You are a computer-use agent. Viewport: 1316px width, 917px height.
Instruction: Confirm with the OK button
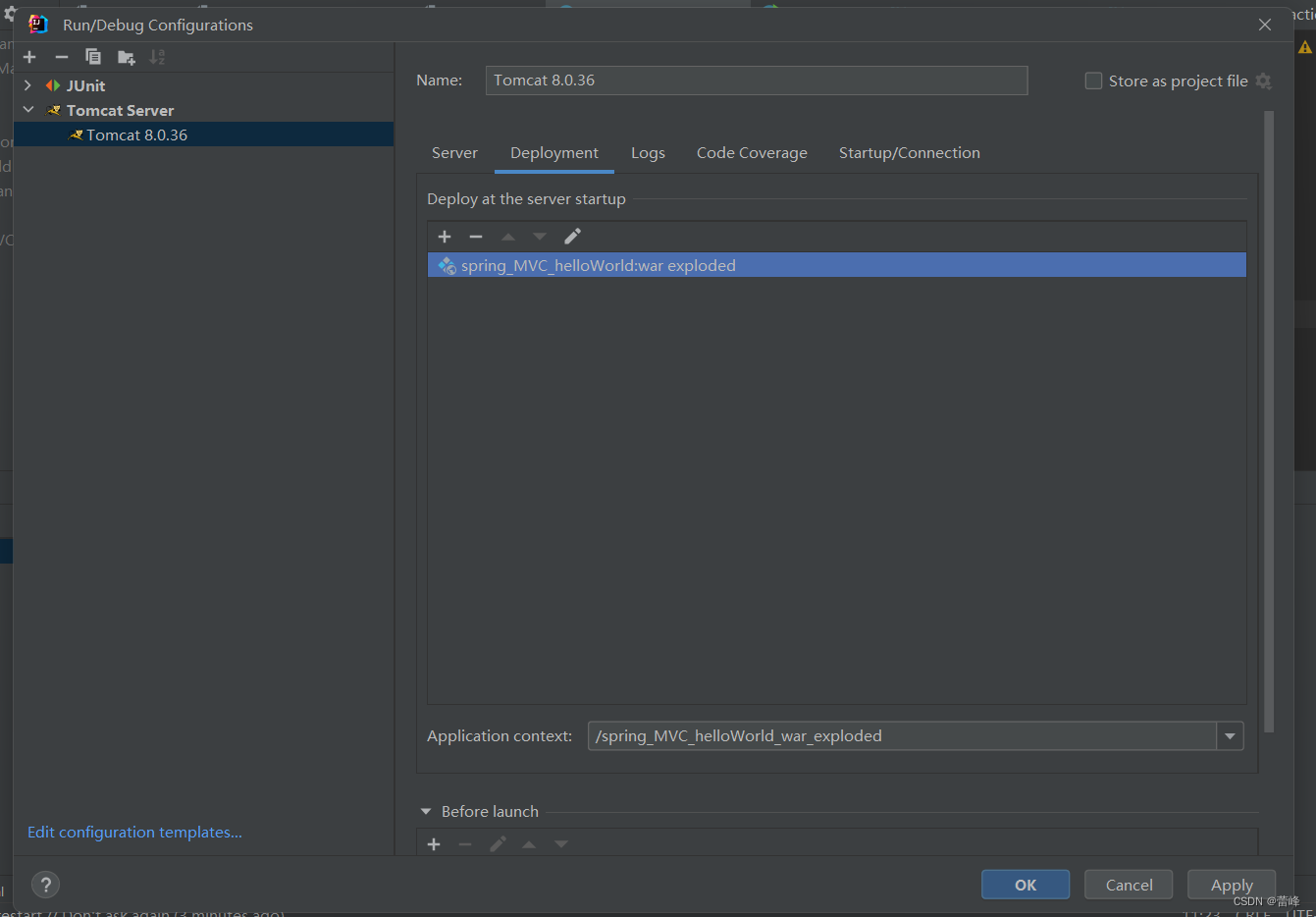(x=1026, y=885)
